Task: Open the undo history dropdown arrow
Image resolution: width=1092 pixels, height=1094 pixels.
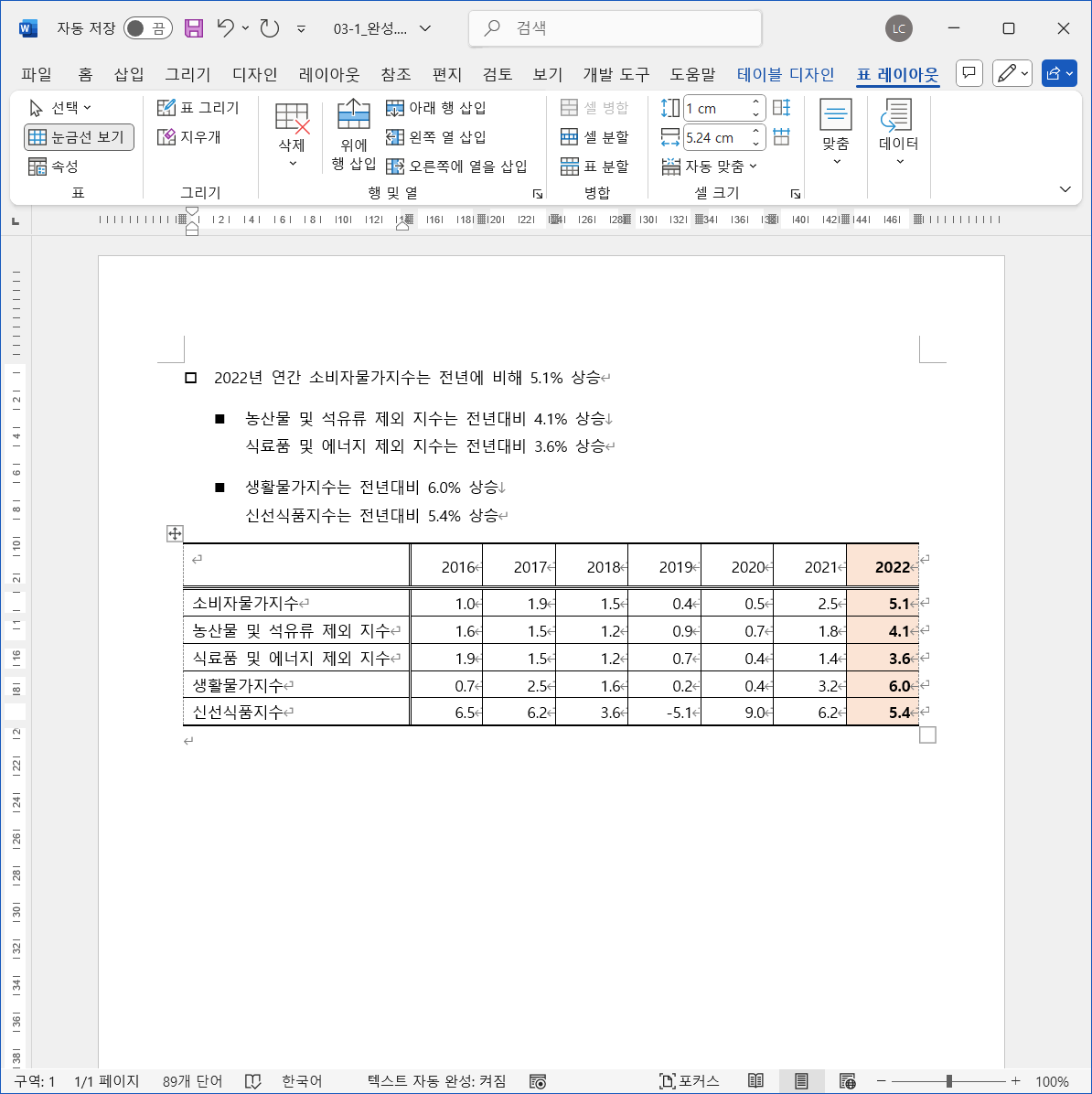Action: tap(245, 28)
